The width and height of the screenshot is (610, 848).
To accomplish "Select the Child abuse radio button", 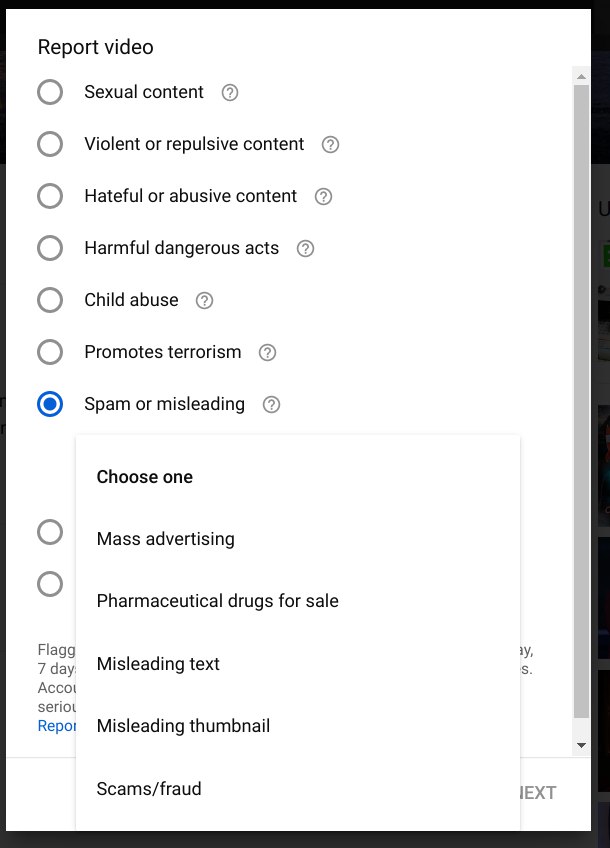I will pyautogui.click(x=50, y=300).
